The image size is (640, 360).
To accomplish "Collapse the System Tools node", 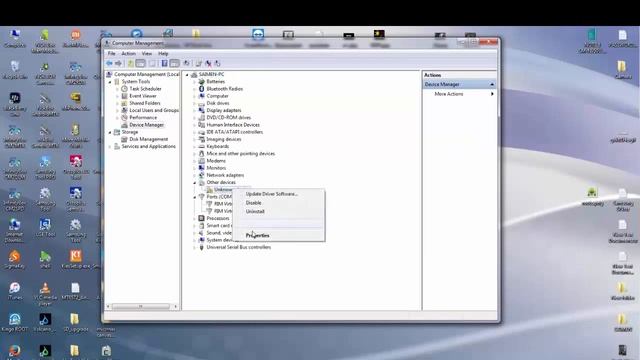I will (110, 82).
